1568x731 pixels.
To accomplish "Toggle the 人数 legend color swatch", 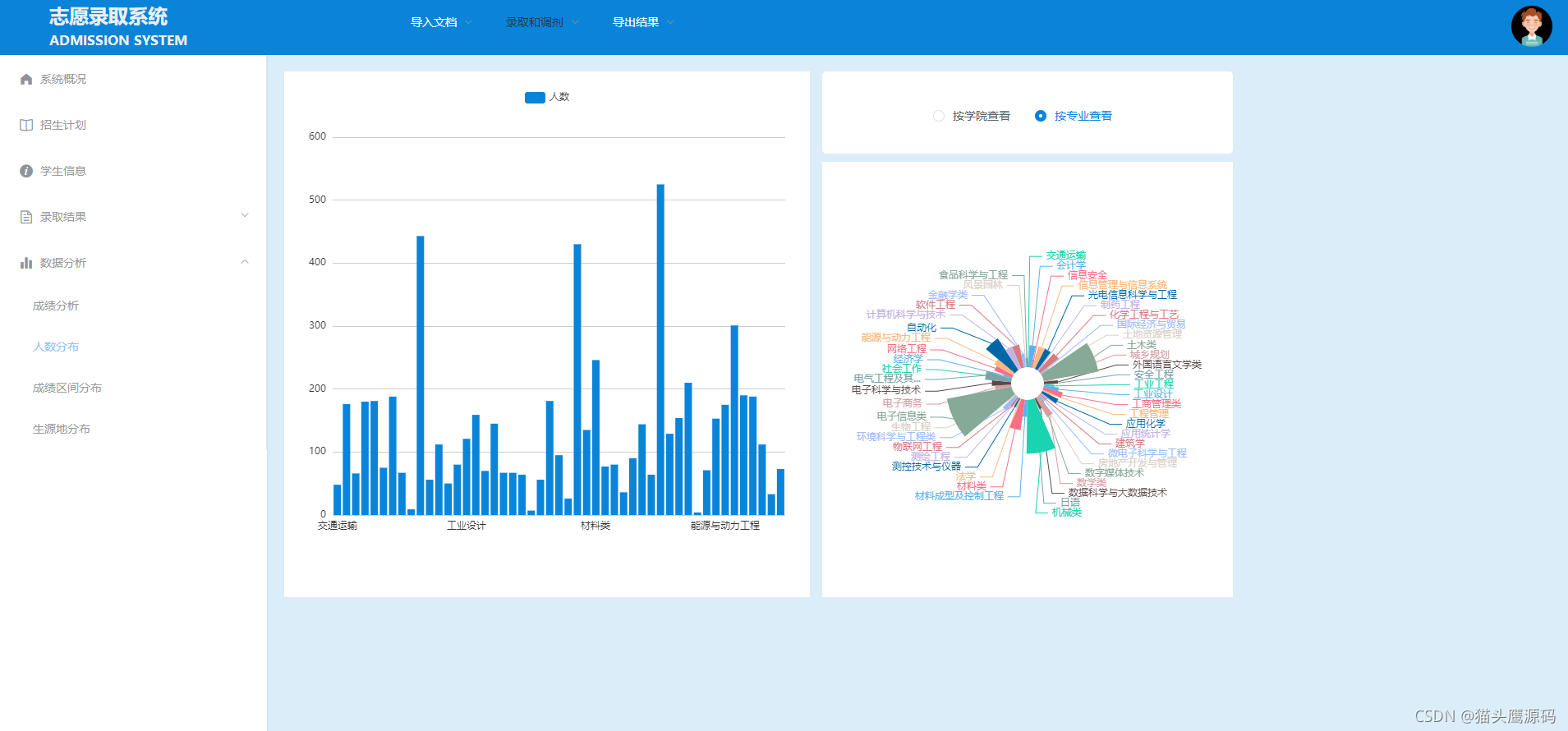I will tap(535, 98).
